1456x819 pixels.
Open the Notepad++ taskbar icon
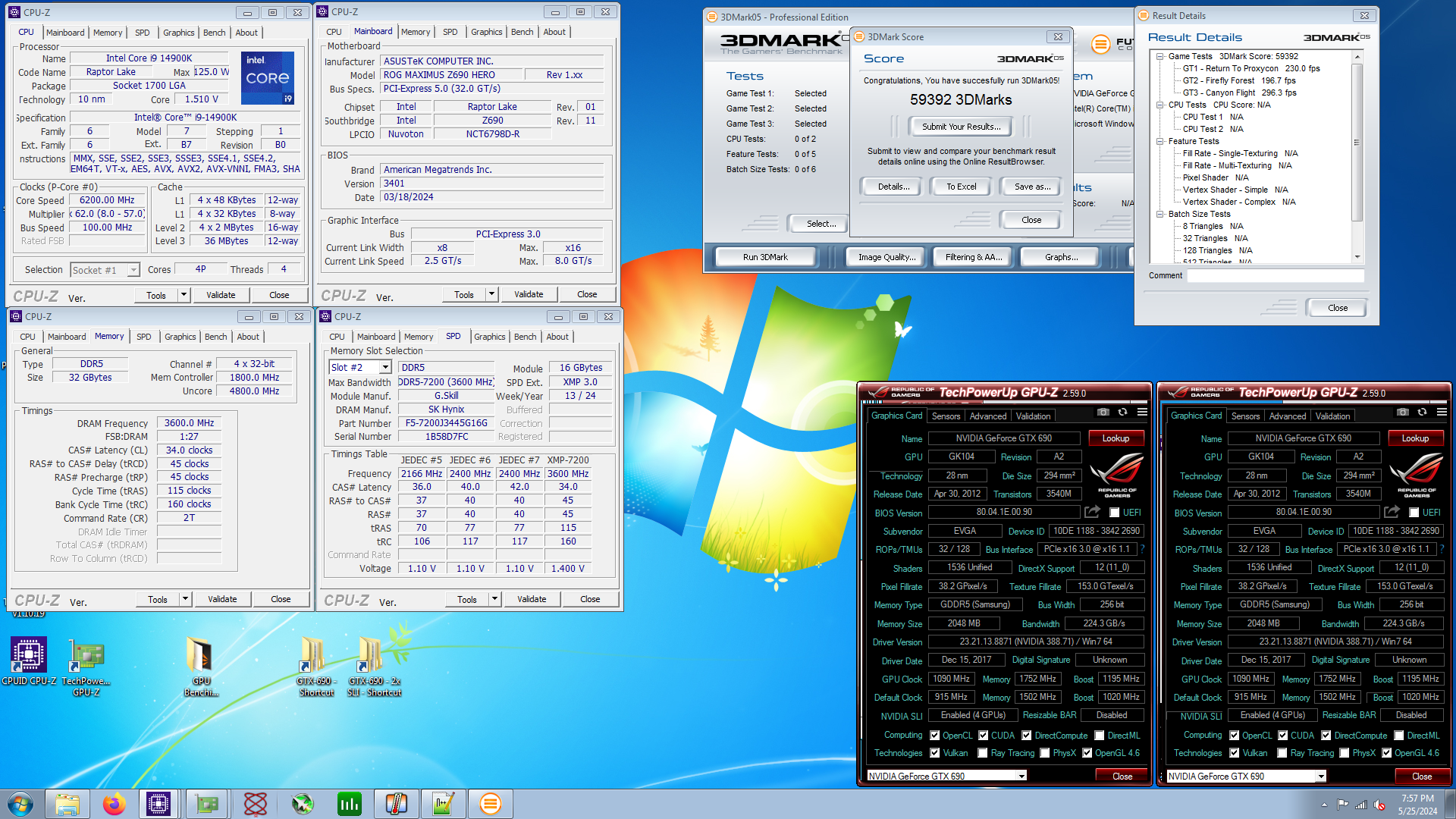point(444,804)
